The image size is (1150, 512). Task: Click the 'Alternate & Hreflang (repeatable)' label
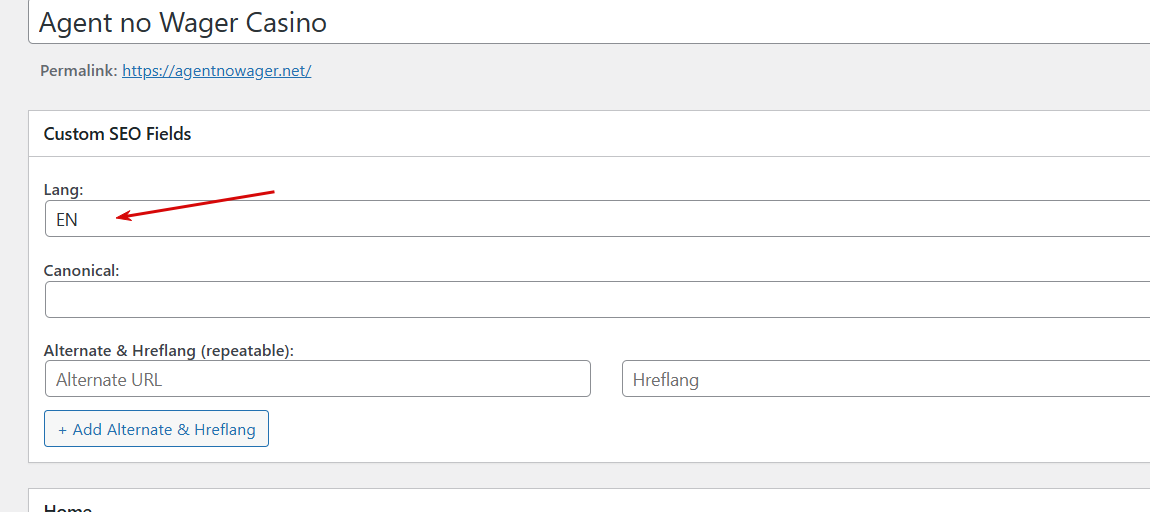pos(168,351)
